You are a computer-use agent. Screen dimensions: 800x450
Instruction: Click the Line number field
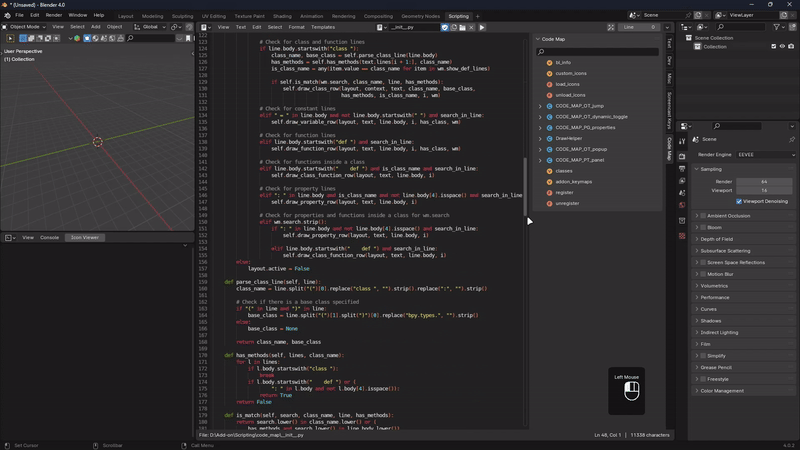pos(639,27)
